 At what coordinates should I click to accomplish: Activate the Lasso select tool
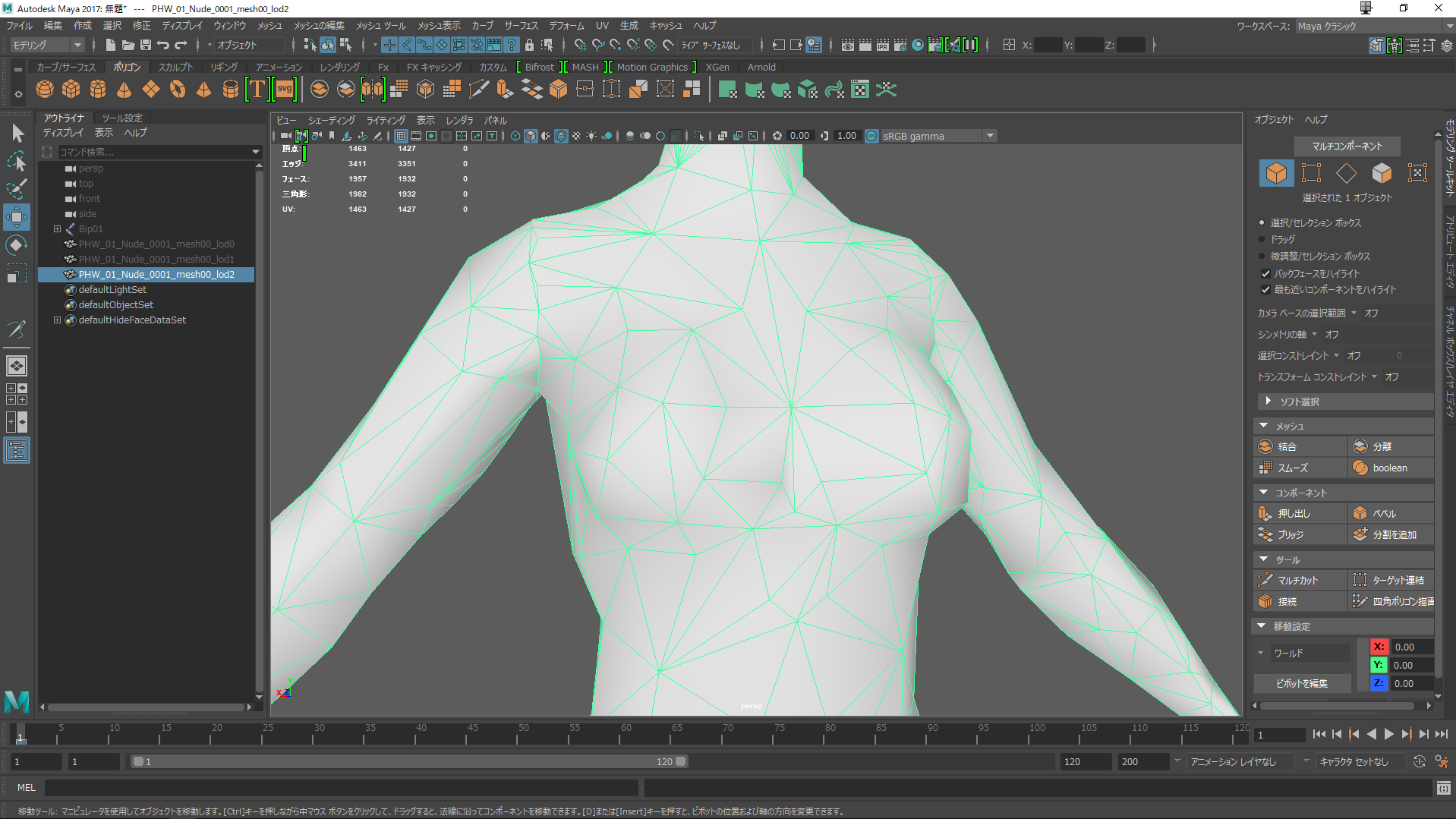[16, 161]
